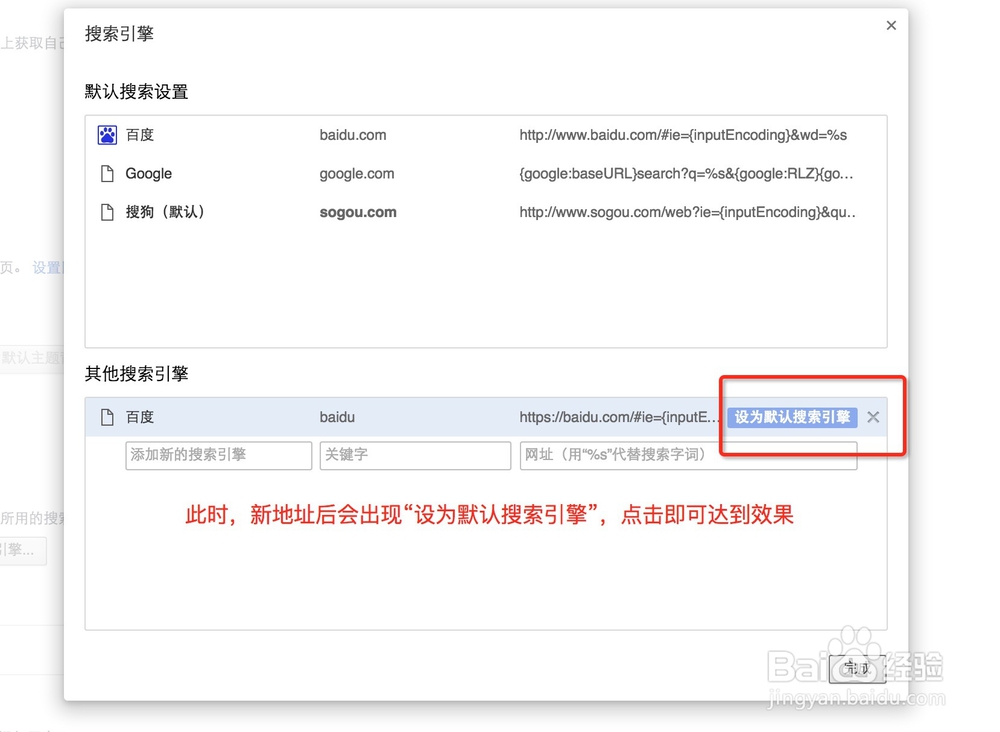Focus the 网址 URL input field
The image size is (1000, 732).
point(688,455)
